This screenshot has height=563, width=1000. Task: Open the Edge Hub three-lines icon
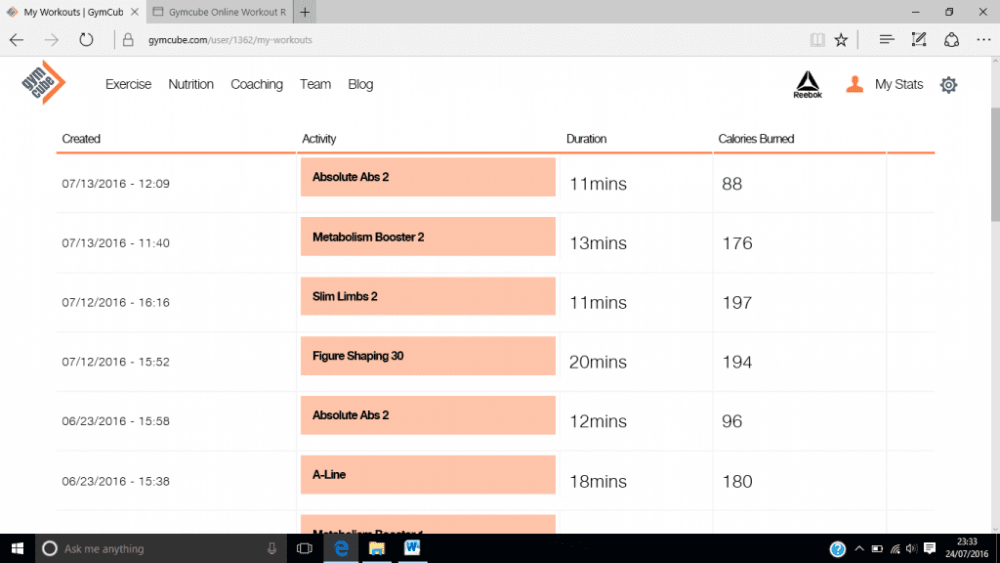click(x=886, y=40)
